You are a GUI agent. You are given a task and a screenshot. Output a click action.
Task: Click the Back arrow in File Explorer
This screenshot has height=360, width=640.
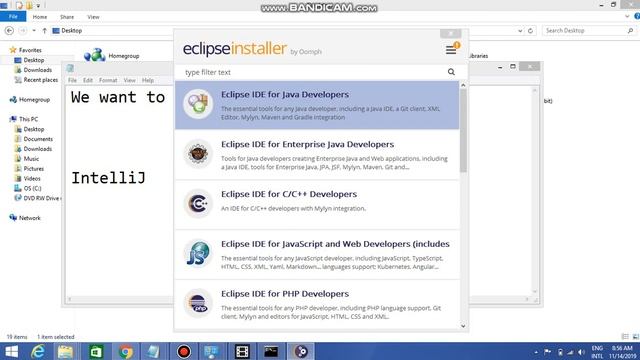tap(9, 31)
